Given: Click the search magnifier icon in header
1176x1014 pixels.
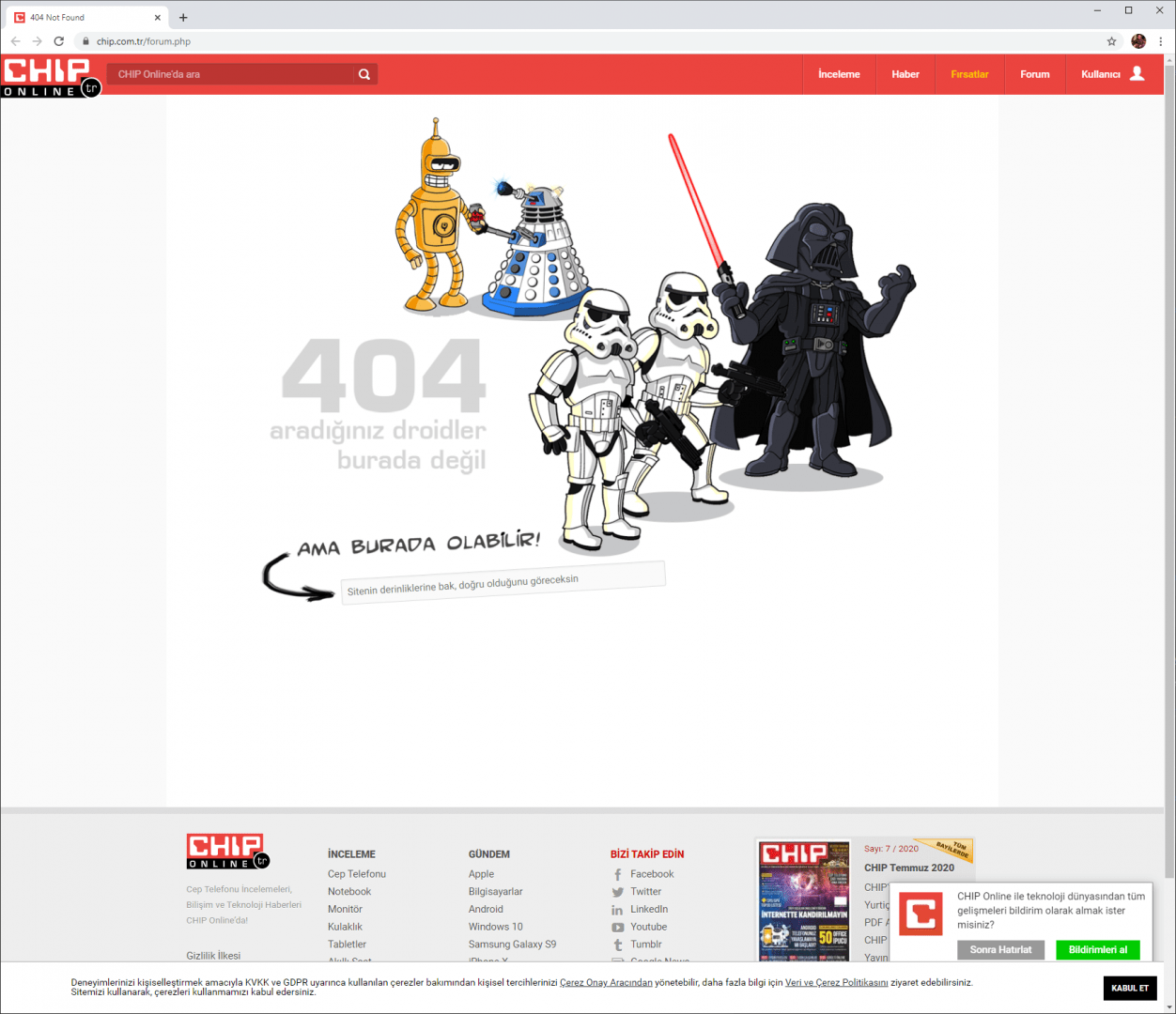Looking at the screenshot, I should [364, 74].
